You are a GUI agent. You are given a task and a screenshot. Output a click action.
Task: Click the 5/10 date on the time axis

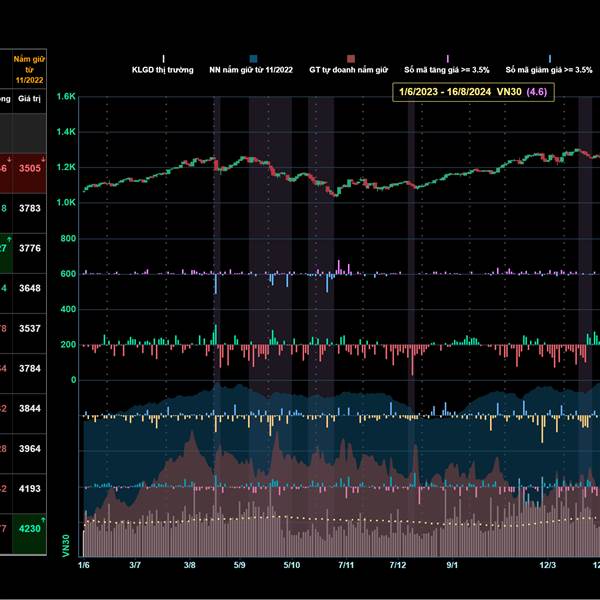tap(292, 565)
